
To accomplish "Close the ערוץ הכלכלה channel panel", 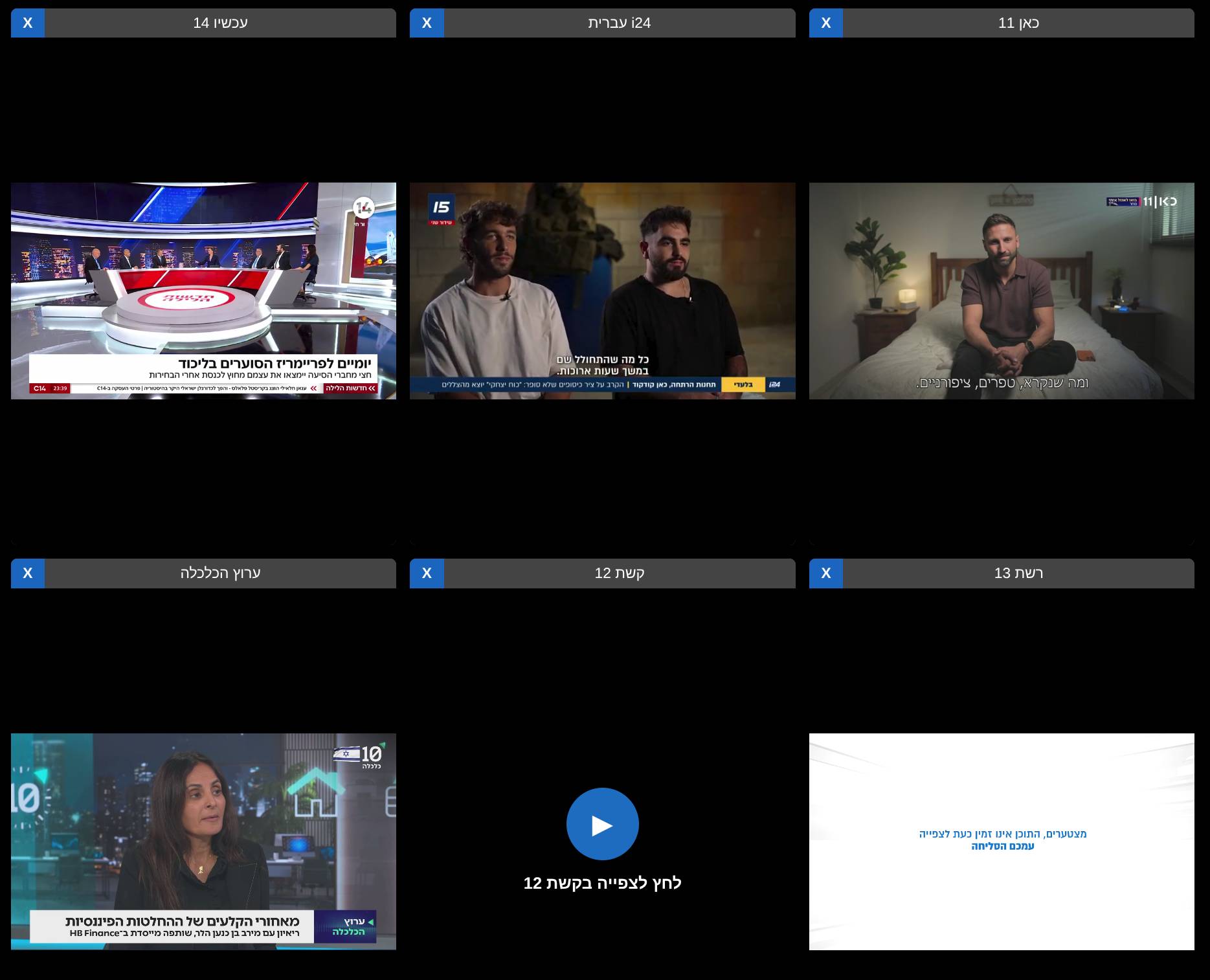I will pos(28,573).
